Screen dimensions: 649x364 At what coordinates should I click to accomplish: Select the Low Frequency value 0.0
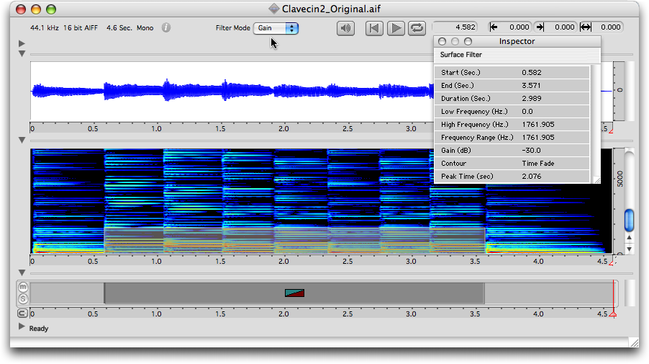click(x=527, y=111)
